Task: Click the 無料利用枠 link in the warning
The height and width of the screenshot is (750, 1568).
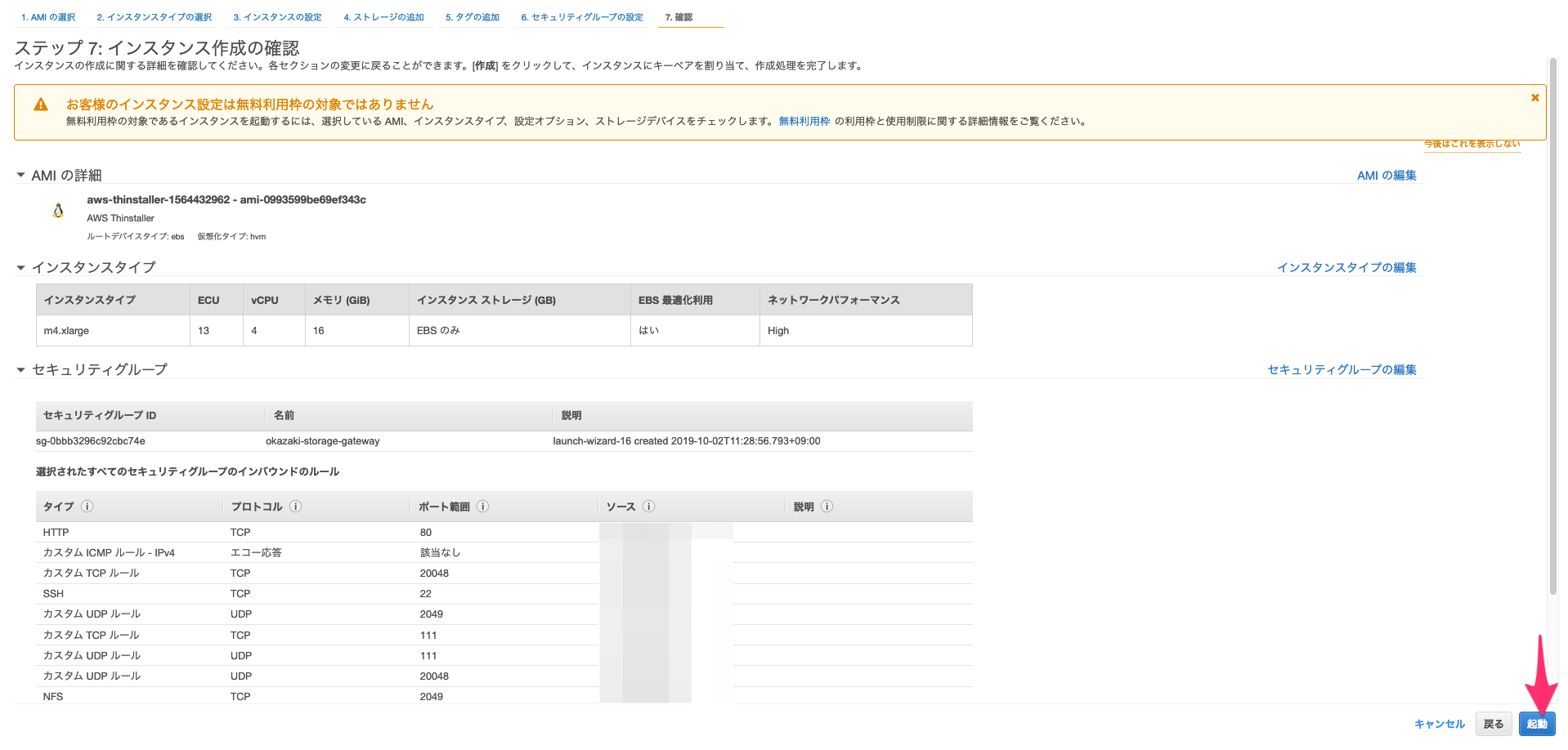Action: click(x=804, y=120)
